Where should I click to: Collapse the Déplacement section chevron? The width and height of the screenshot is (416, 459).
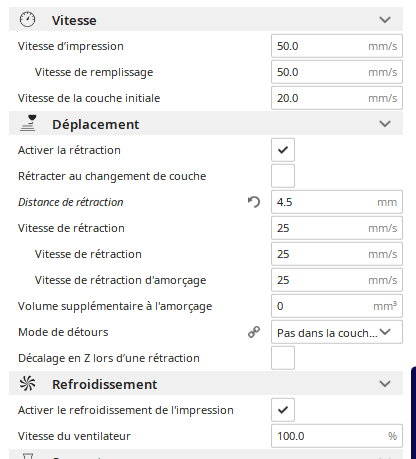click(385, 124)
